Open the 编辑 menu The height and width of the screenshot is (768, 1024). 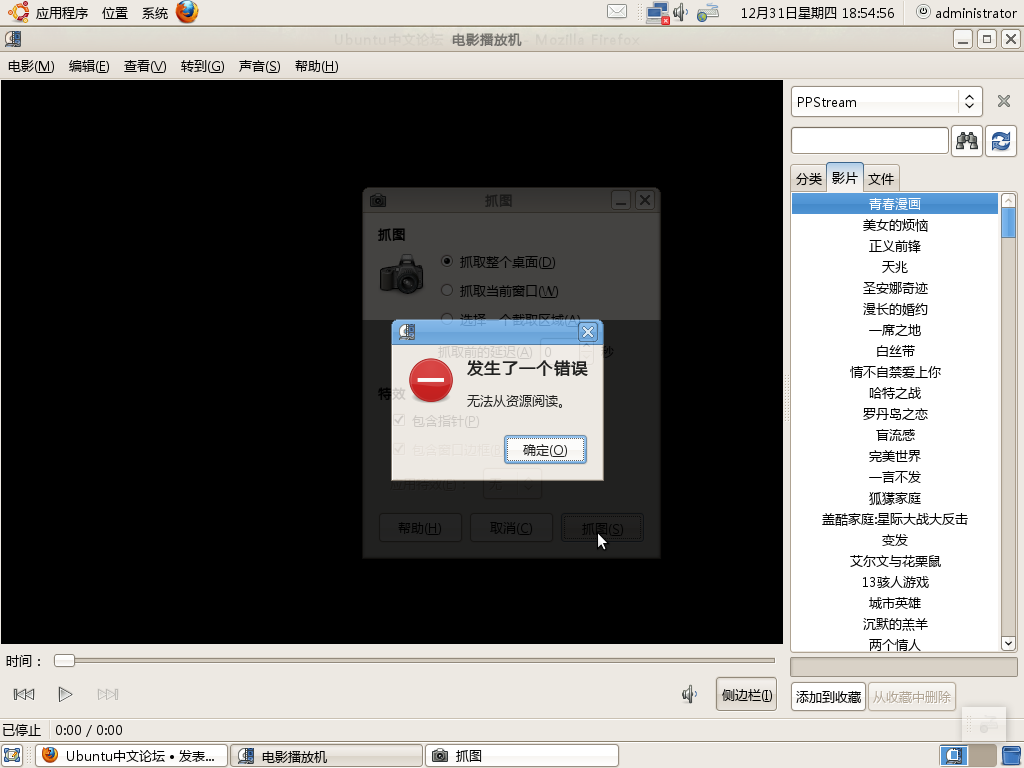(x=89, y=66)
